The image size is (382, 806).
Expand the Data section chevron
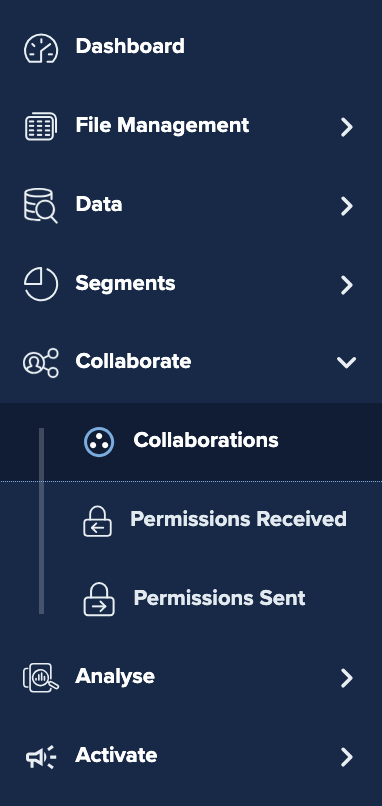tap(347, 206)
